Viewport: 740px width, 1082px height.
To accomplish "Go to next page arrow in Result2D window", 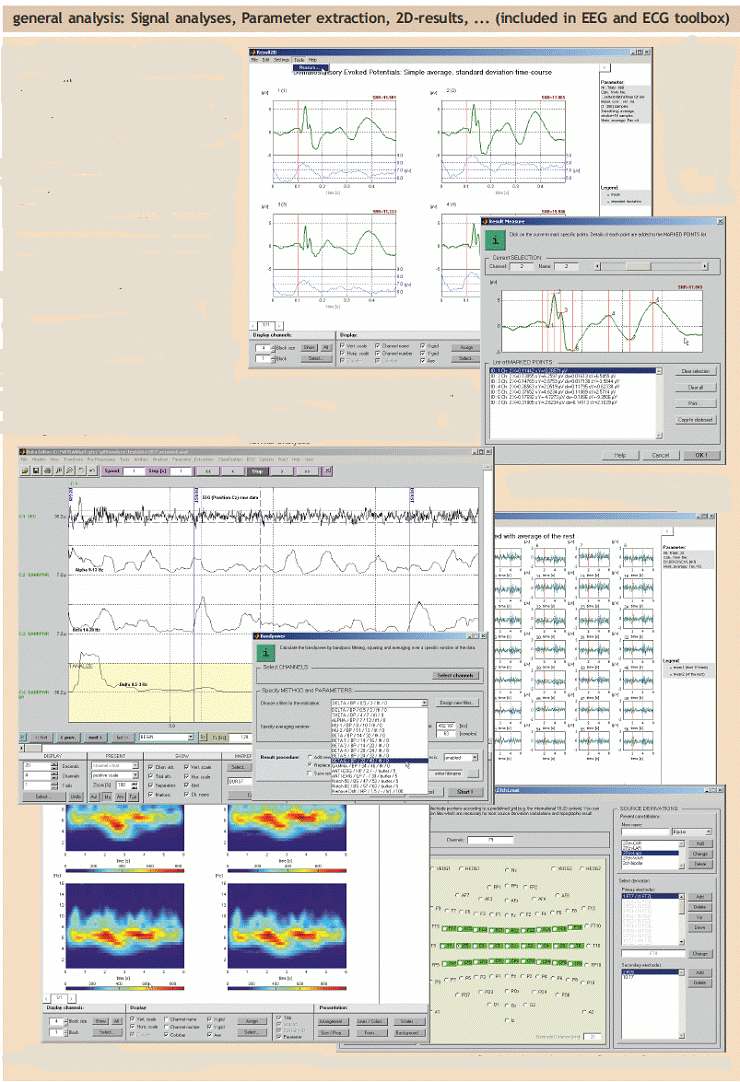I will coord(280,326).
